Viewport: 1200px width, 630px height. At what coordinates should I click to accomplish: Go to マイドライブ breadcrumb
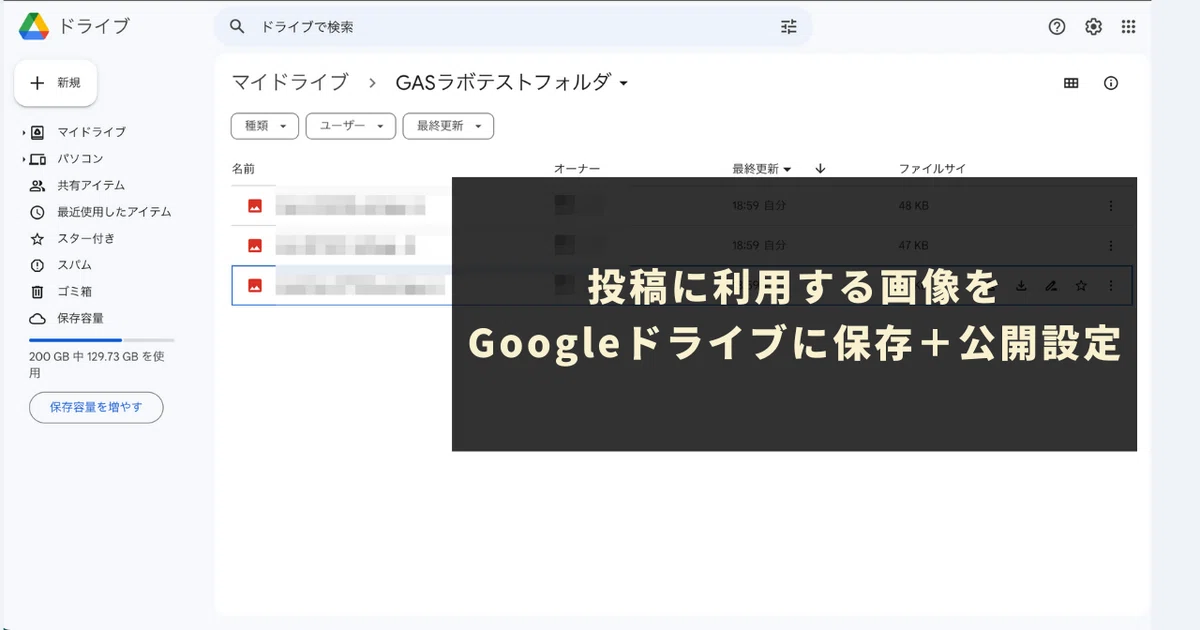pyautogui.click(x=290, y=83)
